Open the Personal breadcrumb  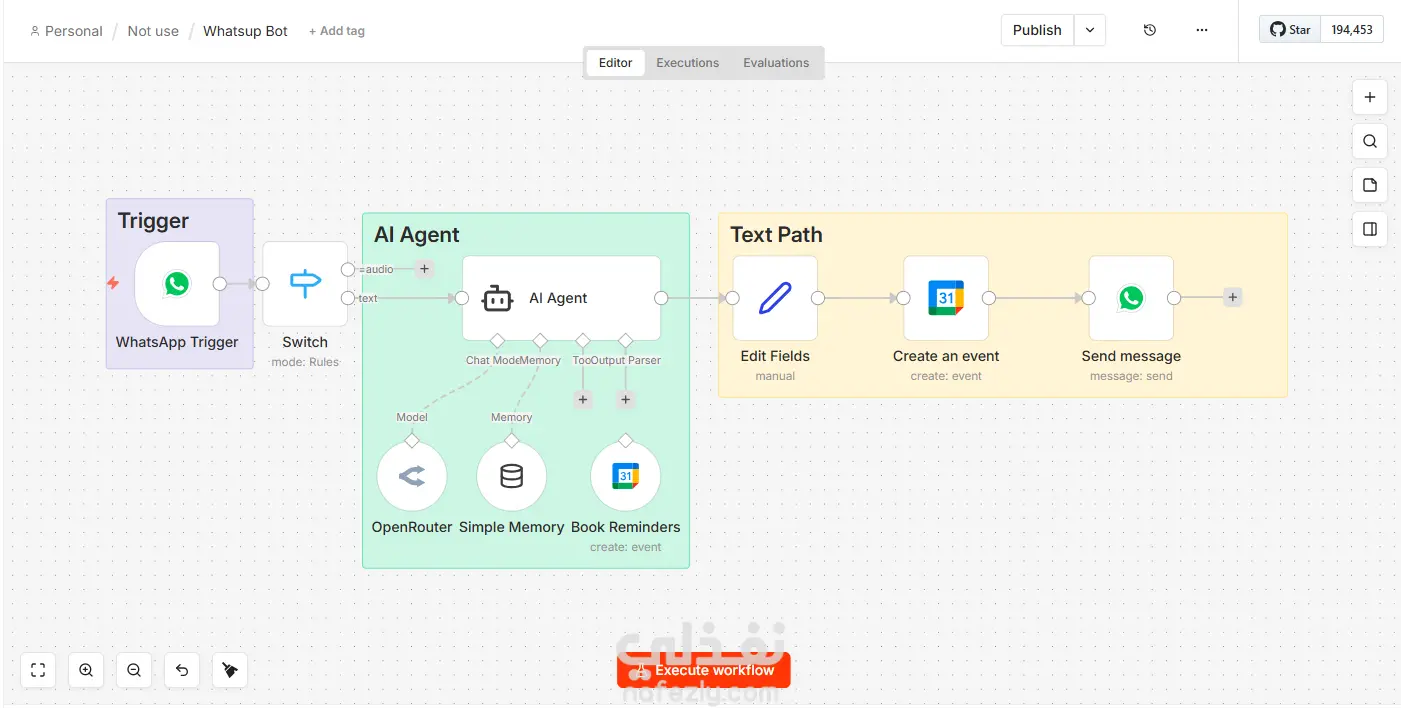pyautogui.click(x=66, y=31)
